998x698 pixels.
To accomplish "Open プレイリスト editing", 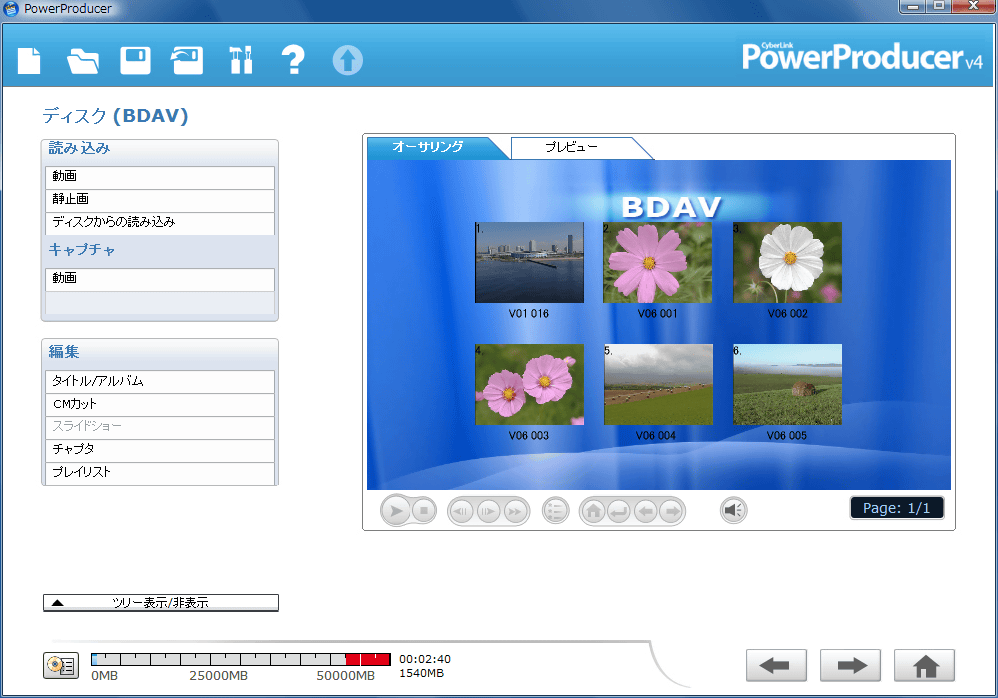I will (x=160, y=472).
